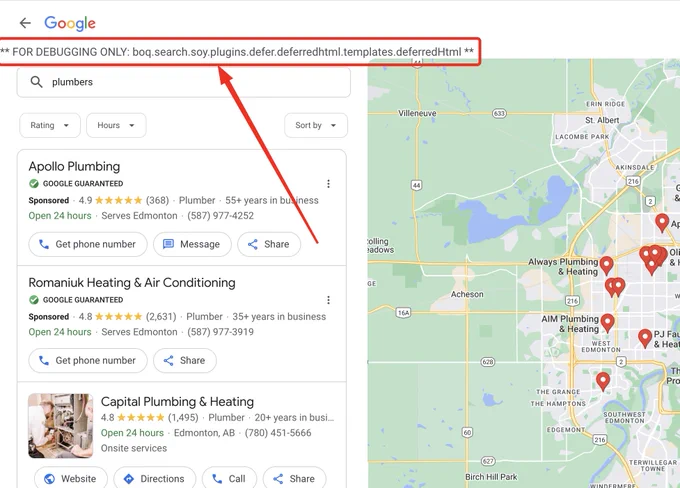Click Romaniuk Google Guaranteed checkmark badge
Viewport: 680px width, 488px height.
33,300
